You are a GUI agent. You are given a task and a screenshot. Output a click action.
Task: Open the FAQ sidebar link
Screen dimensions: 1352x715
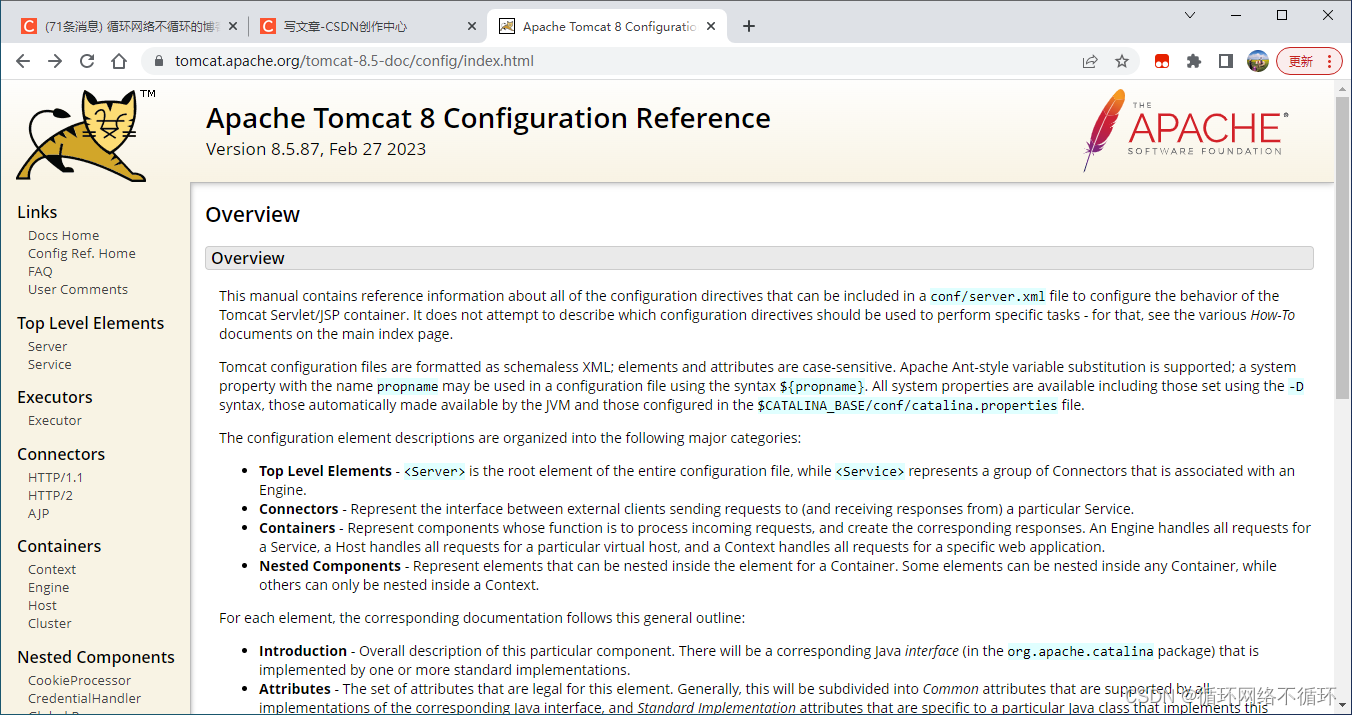(x=40, y=272)
